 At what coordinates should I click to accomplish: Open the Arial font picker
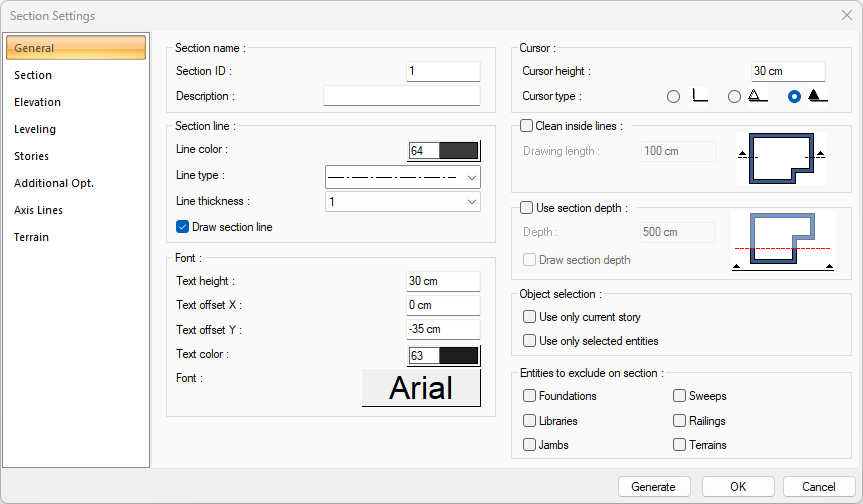(x=421, y=388)
